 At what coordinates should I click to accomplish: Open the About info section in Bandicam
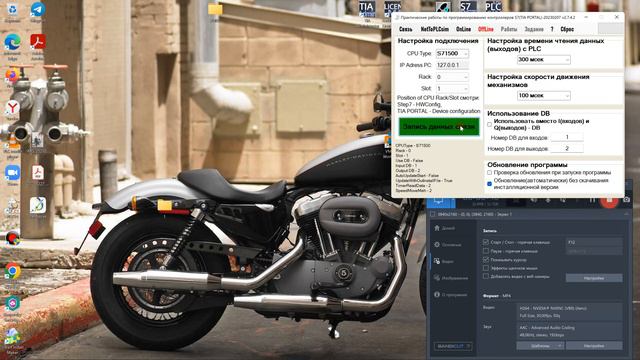(451, 295)
